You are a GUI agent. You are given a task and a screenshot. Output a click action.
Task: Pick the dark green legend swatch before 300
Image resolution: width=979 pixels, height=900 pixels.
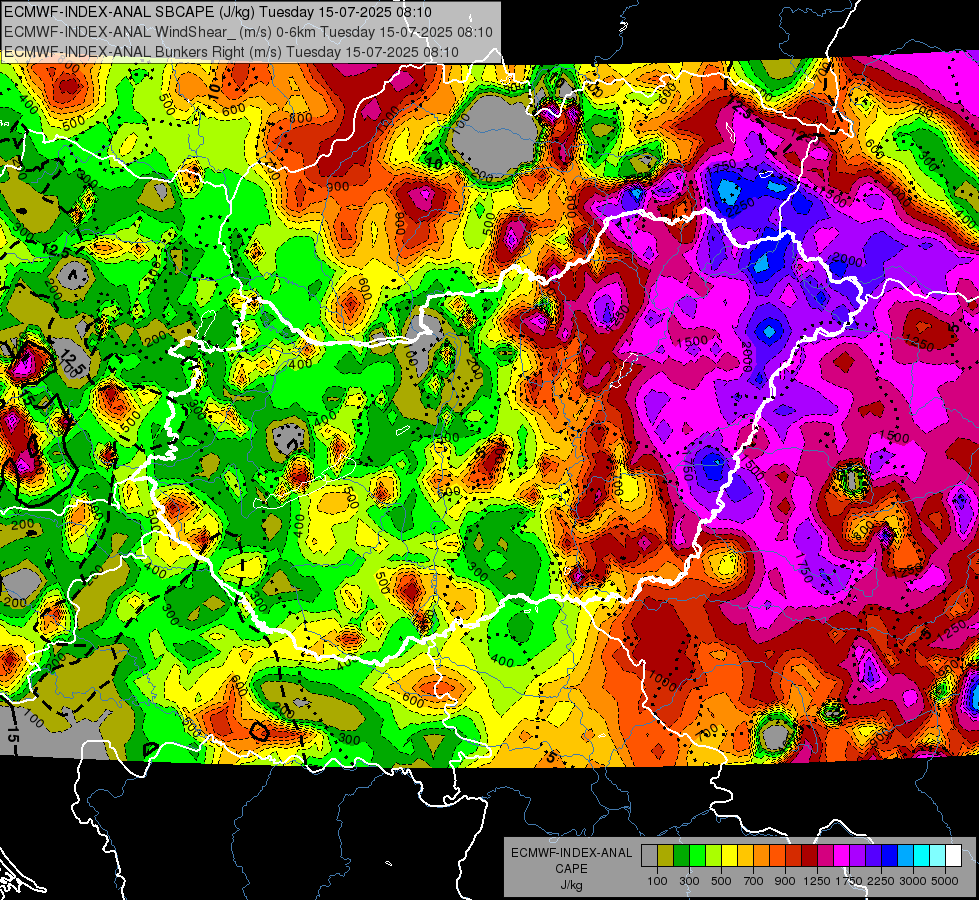pyautogui.click(x=681, y=856)
